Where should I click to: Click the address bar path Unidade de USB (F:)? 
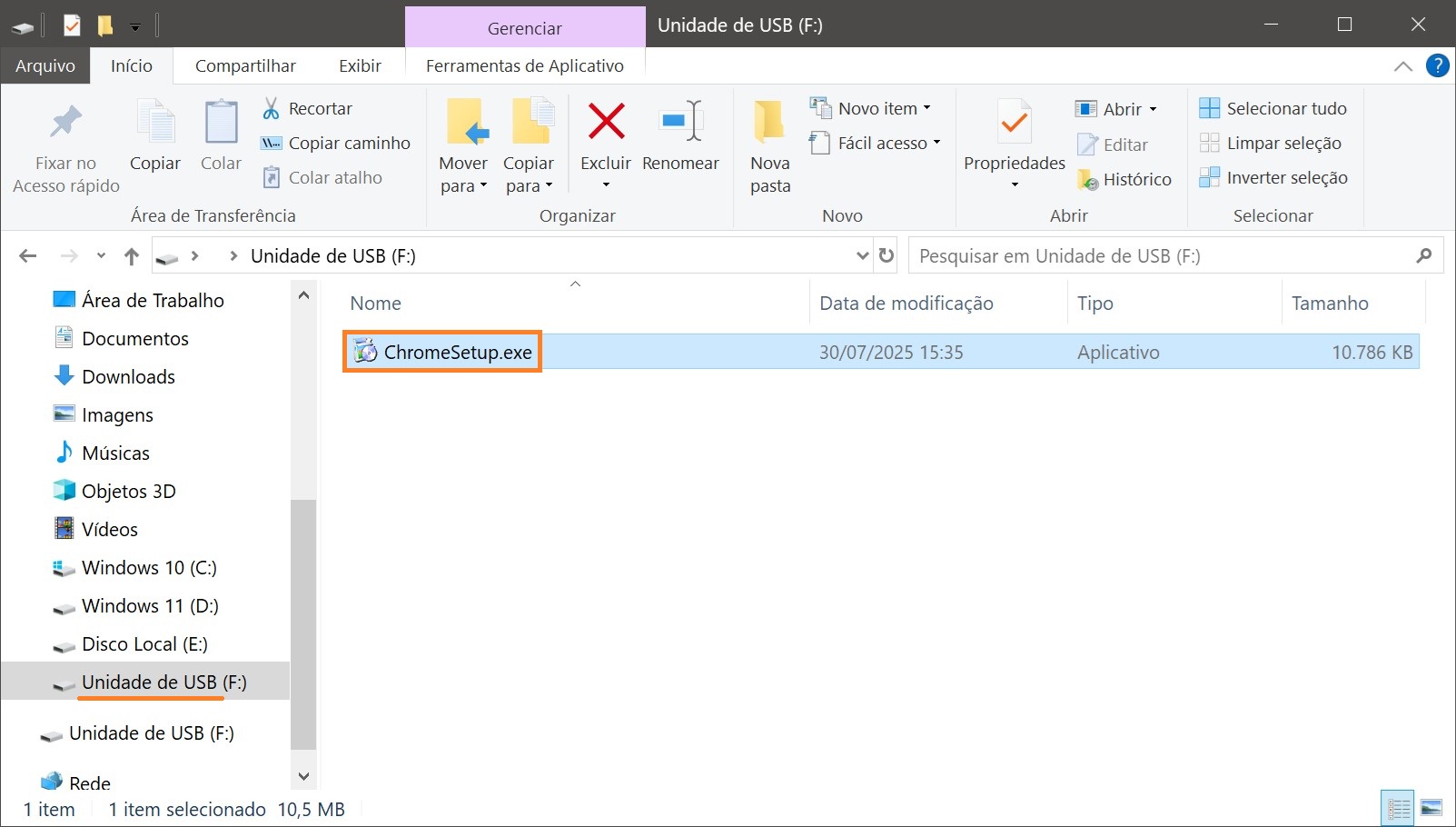(333, 256)
